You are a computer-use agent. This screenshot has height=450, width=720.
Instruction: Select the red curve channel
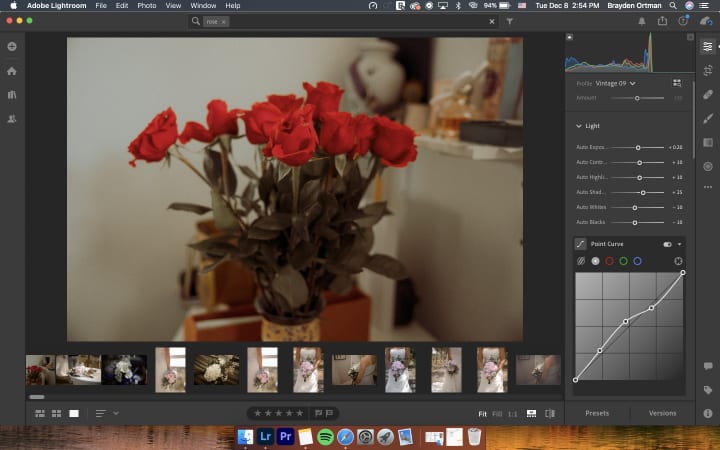pos(609,261)
